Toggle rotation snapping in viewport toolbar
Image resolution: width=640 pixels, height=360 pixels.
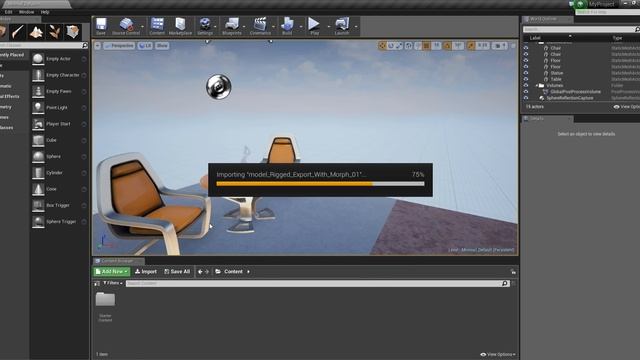click(x=447, y=46)
